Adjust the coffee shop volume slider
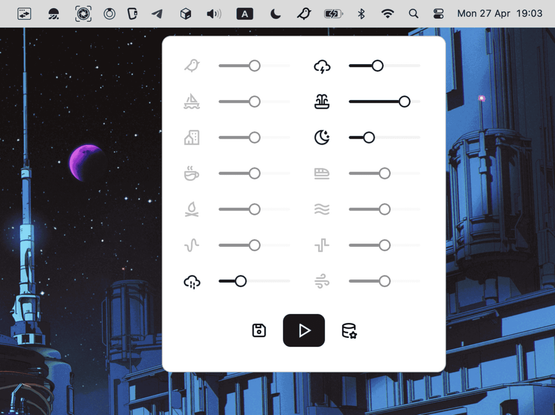The height and width of the screenshot is (415, 555). [x=254, y=174]
